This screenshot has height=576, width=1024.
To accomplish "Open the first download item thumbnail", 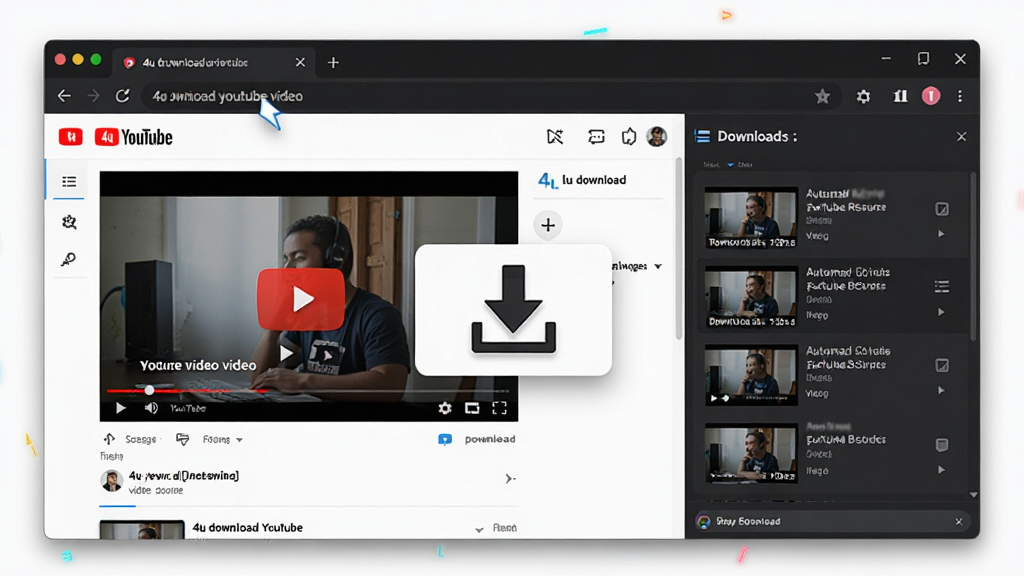I will [x=751, y=217].
